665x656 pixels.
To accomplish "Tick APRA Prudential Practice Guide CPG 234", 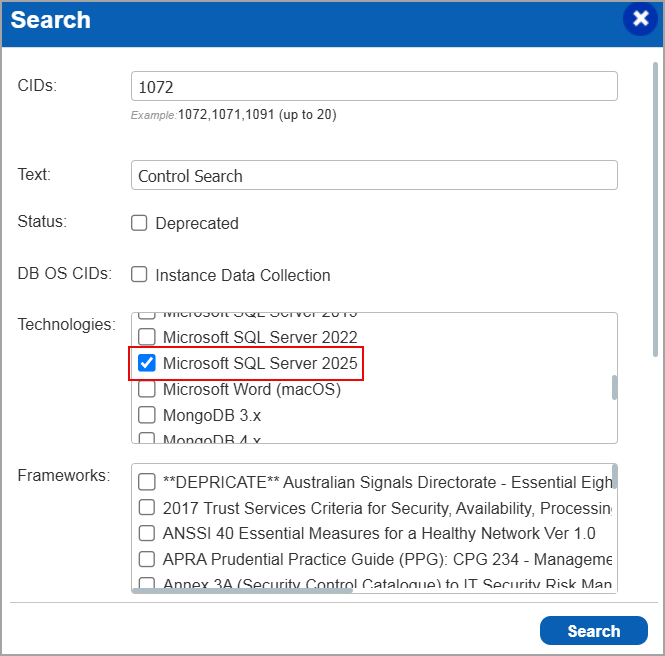I will coord(147,559).
